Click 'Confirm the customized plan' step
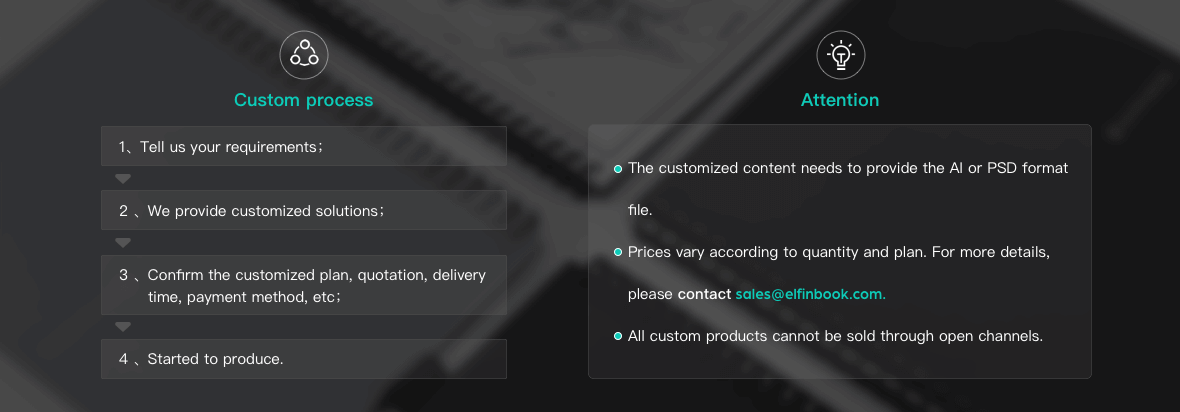 coord(303,285)
